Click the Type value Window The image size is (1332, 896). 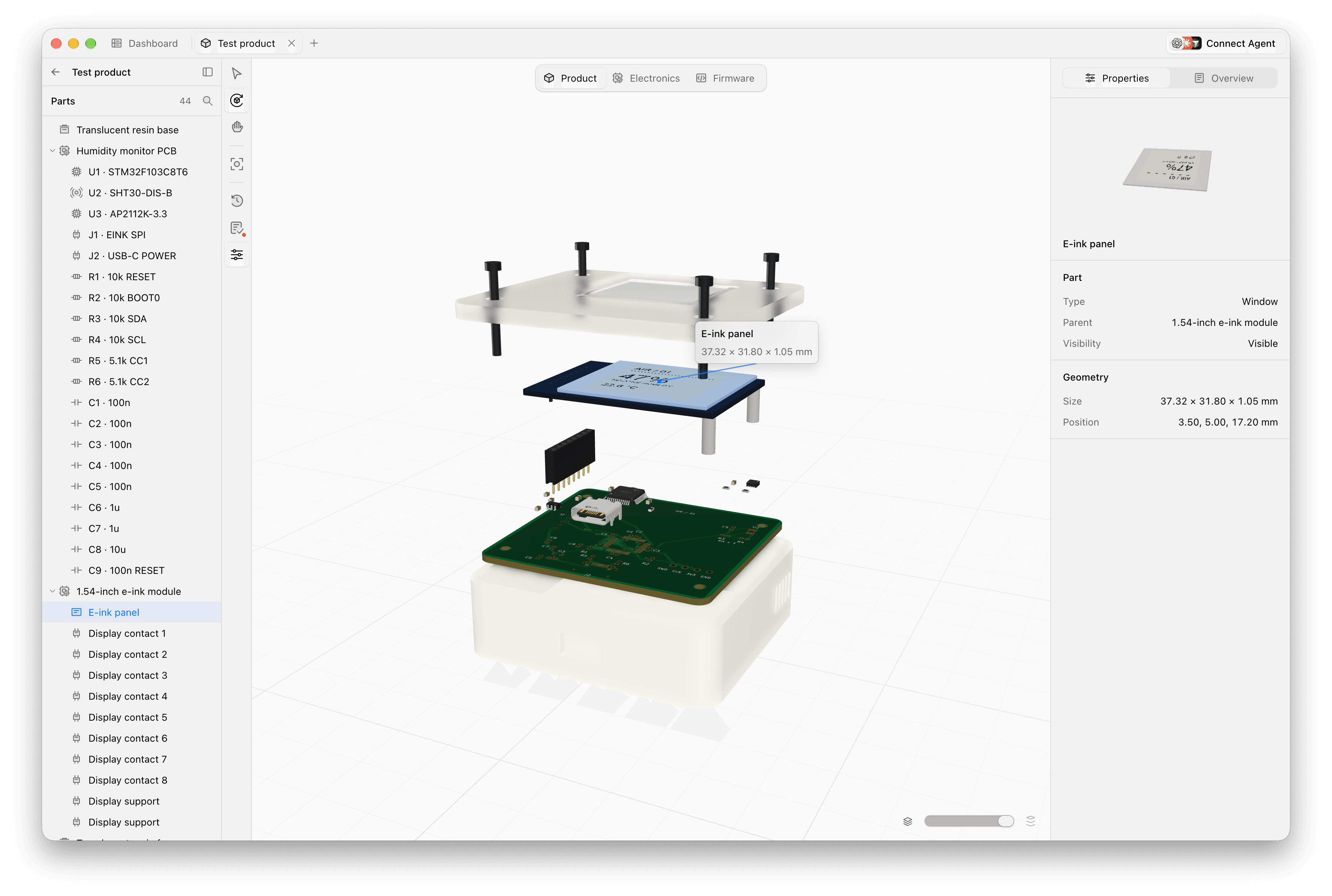pyautogui.click(x=1259, y=302)
